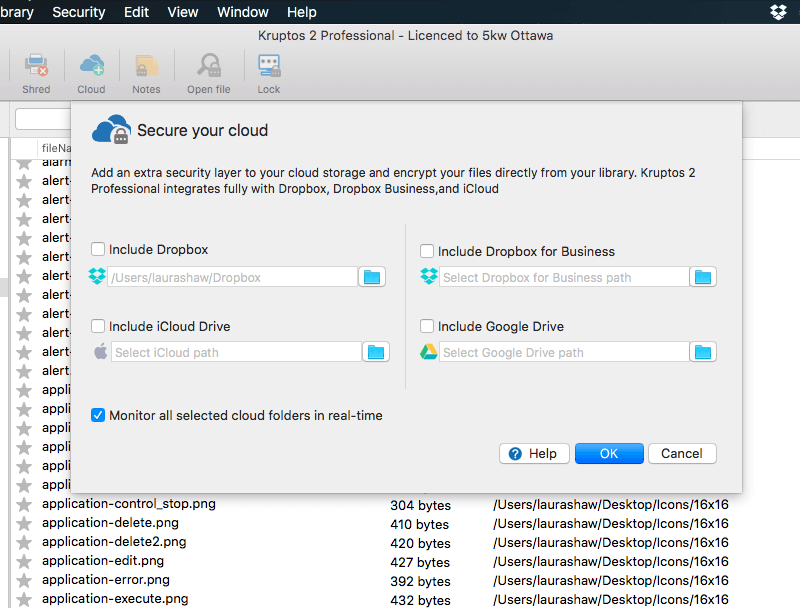
Task: Open the Security menu
Action: point(78,12)
